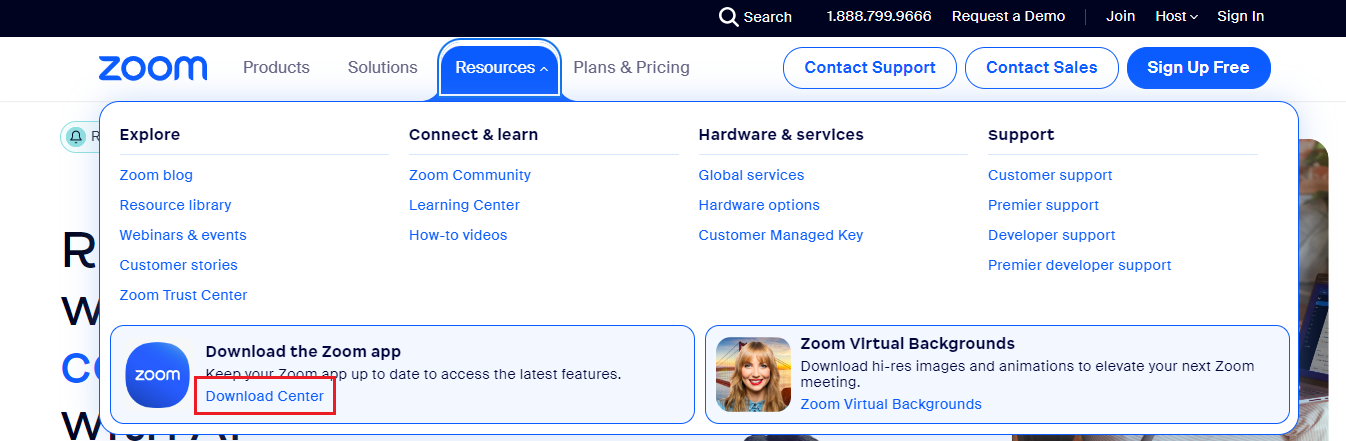Viewport: 1346px width, 441px height.
Task: Open the Zoom blog link
Action: (156, 175)
